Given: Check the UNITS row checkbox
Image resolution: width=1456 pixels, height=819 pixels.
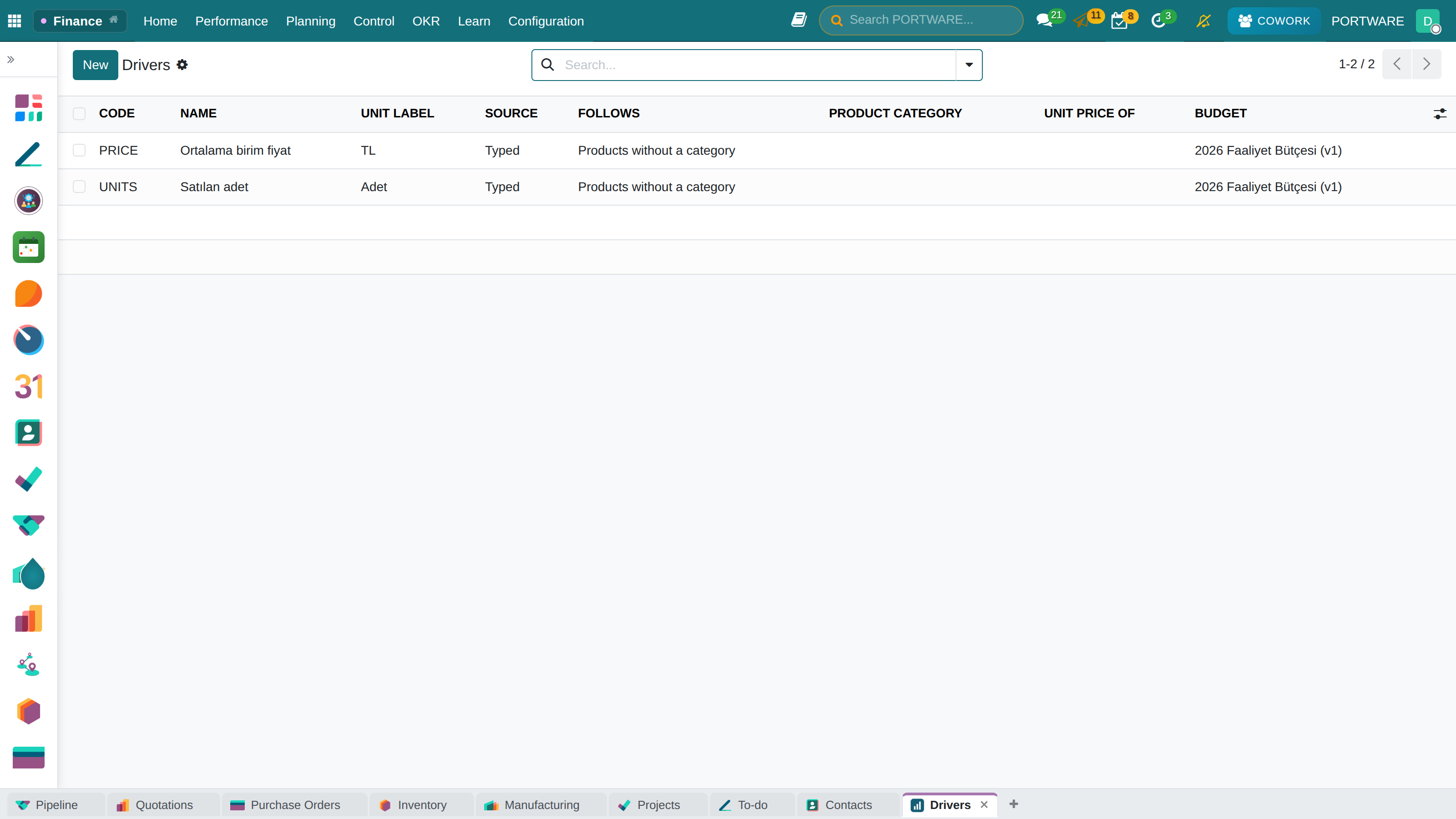Looking at the screenshot, I should 79,187.
